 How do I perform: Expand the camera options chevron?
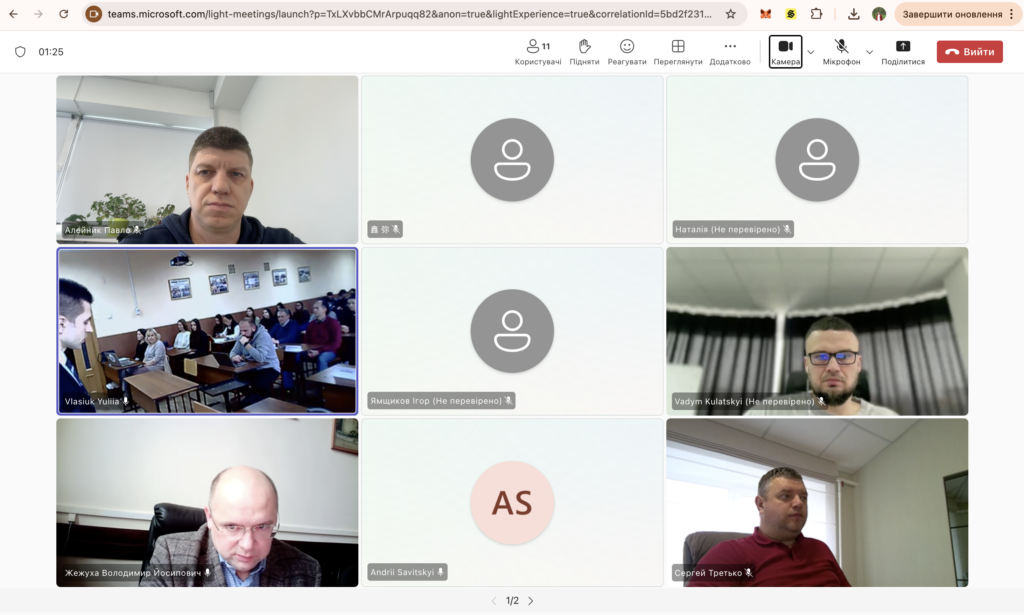tap(811, 52)
